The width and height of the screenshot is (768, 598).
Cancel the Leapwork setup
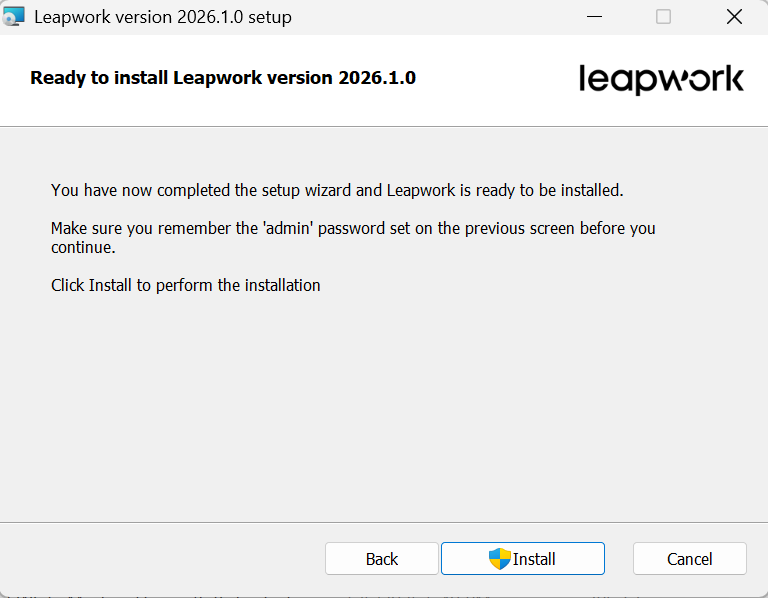(x=690, y=558)
